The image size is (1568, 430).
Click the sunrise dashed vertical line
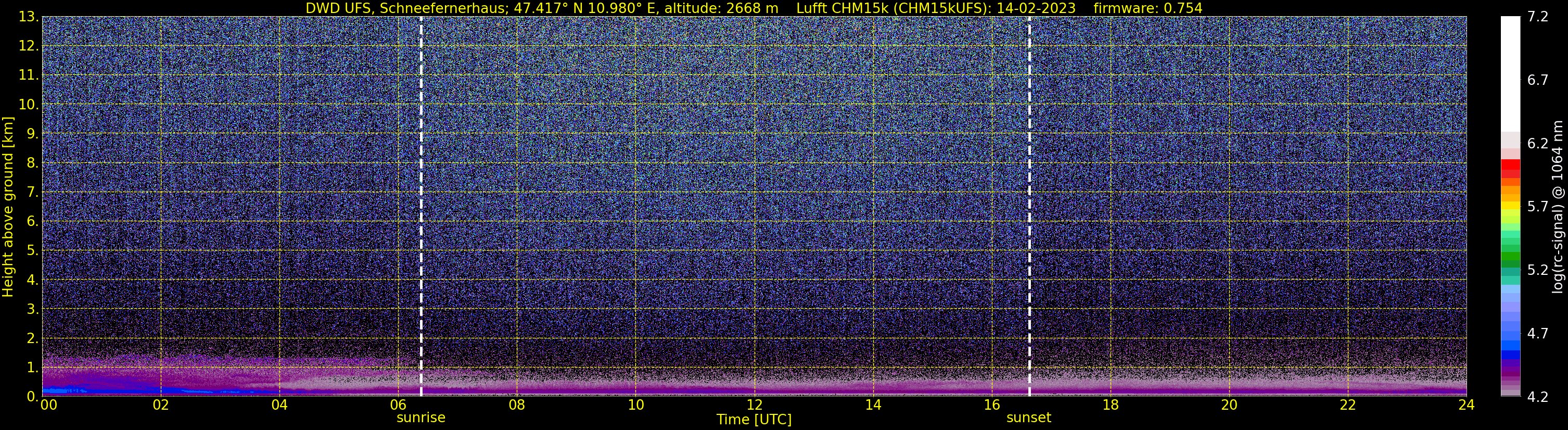421,206
